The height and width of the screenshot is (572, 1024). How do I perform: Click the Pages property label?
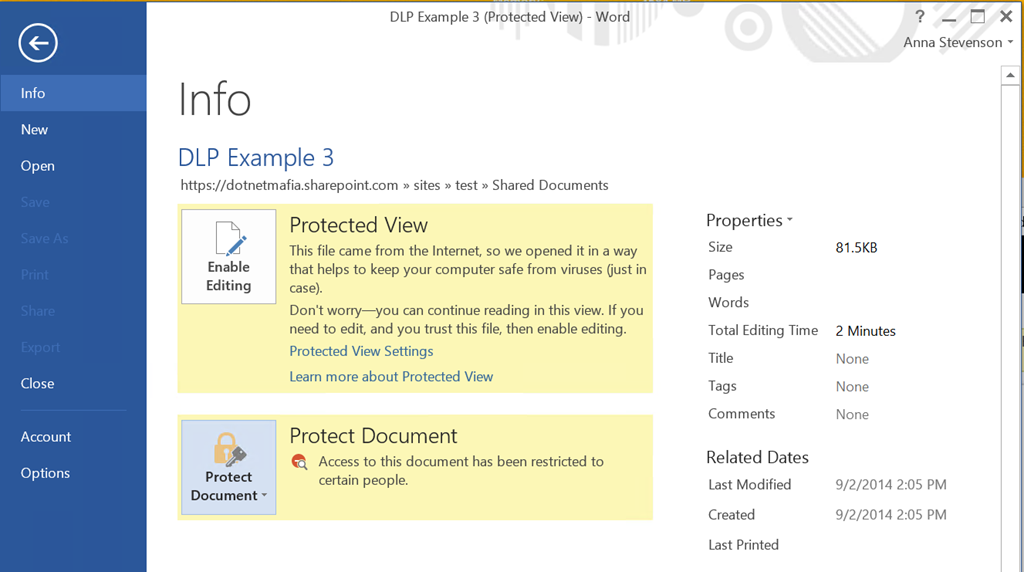(726, 275)
